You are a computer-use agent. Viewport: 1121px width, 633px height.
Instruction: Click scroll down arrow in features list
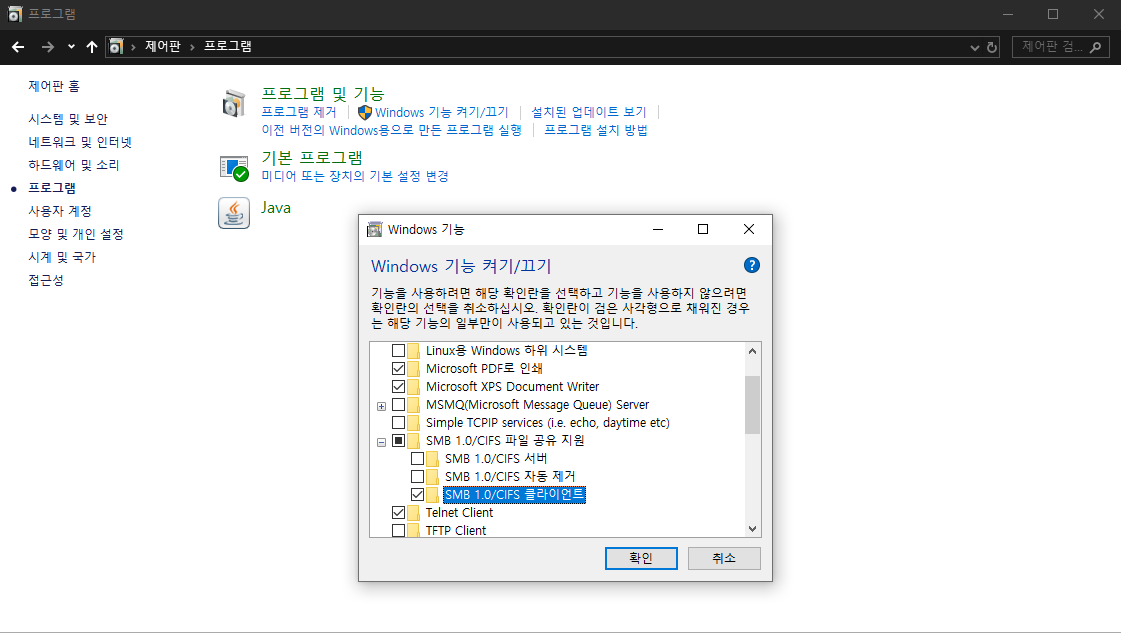pyautogui.click(x=752, y=529)
